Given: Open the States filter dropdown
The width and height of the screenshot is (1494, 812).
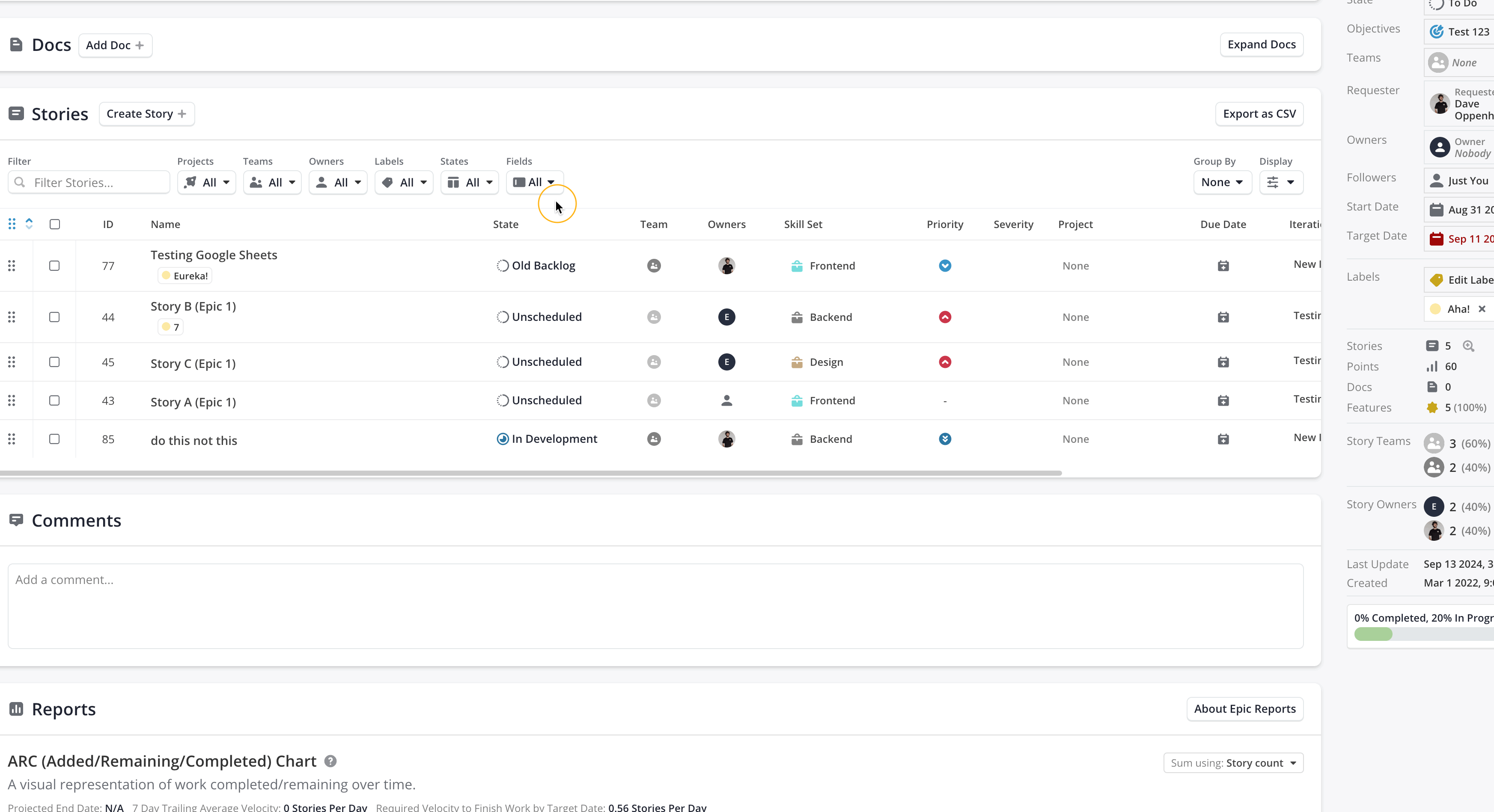Looking at the screenshot, I should click(x=469, y=183).
